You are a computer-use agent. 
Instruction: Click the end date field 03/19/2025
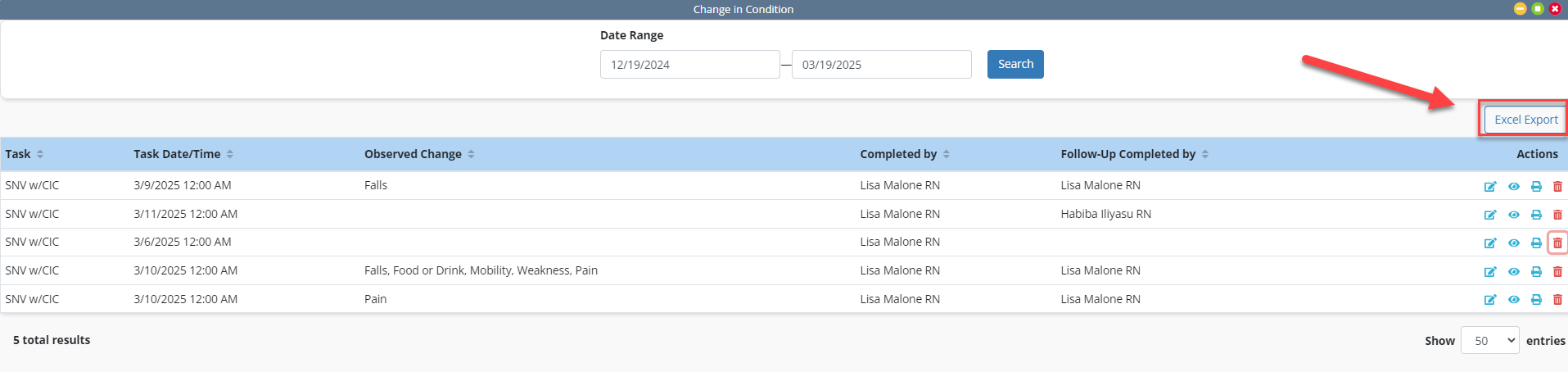(882, 65)
